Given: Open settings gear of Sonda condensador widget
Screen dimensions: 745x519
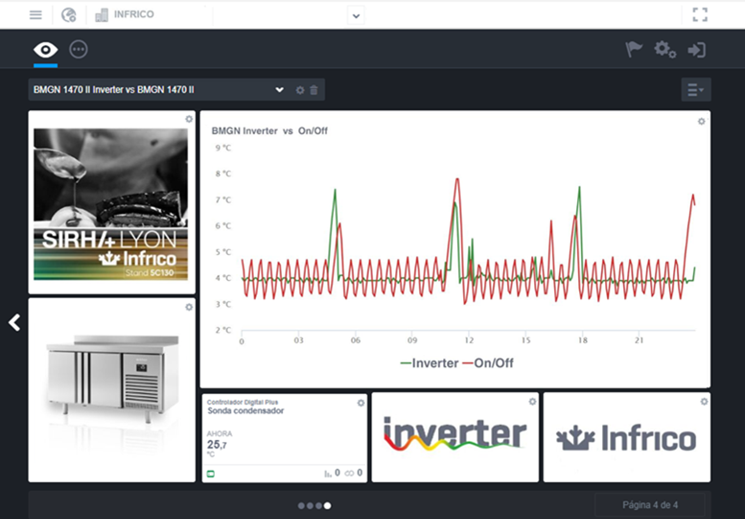Looking at the screenshot, I should (x=361, y=403).
